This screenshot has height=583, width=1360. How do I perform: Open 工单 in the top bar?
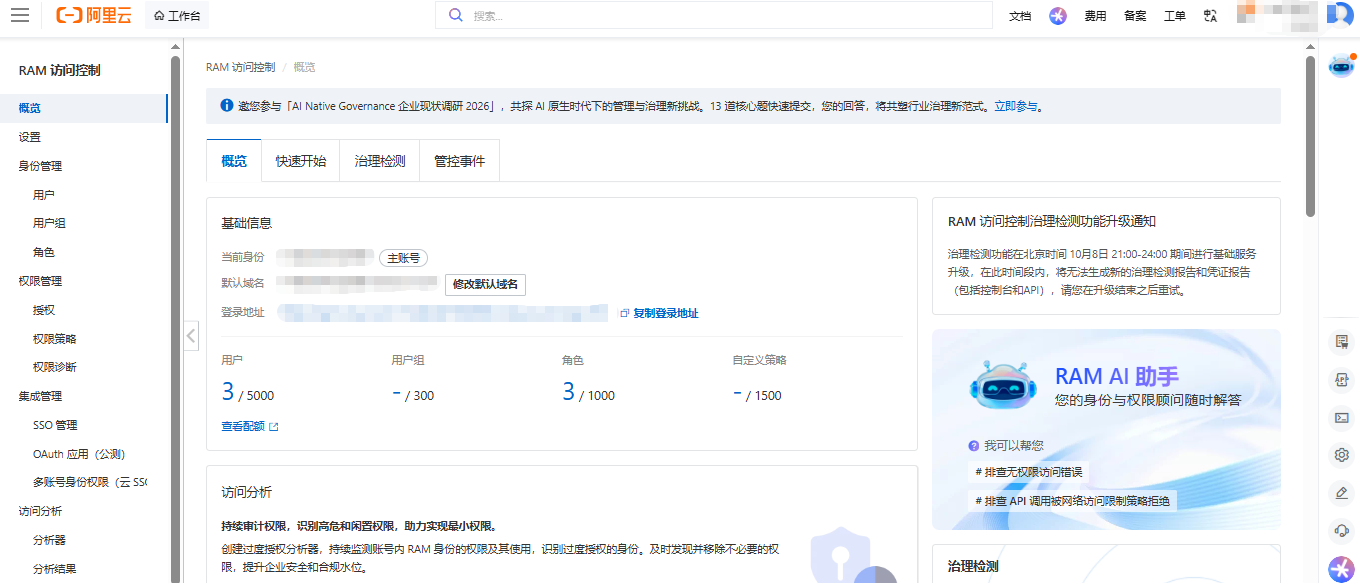pyautogui.click(x=1175, y=16)
